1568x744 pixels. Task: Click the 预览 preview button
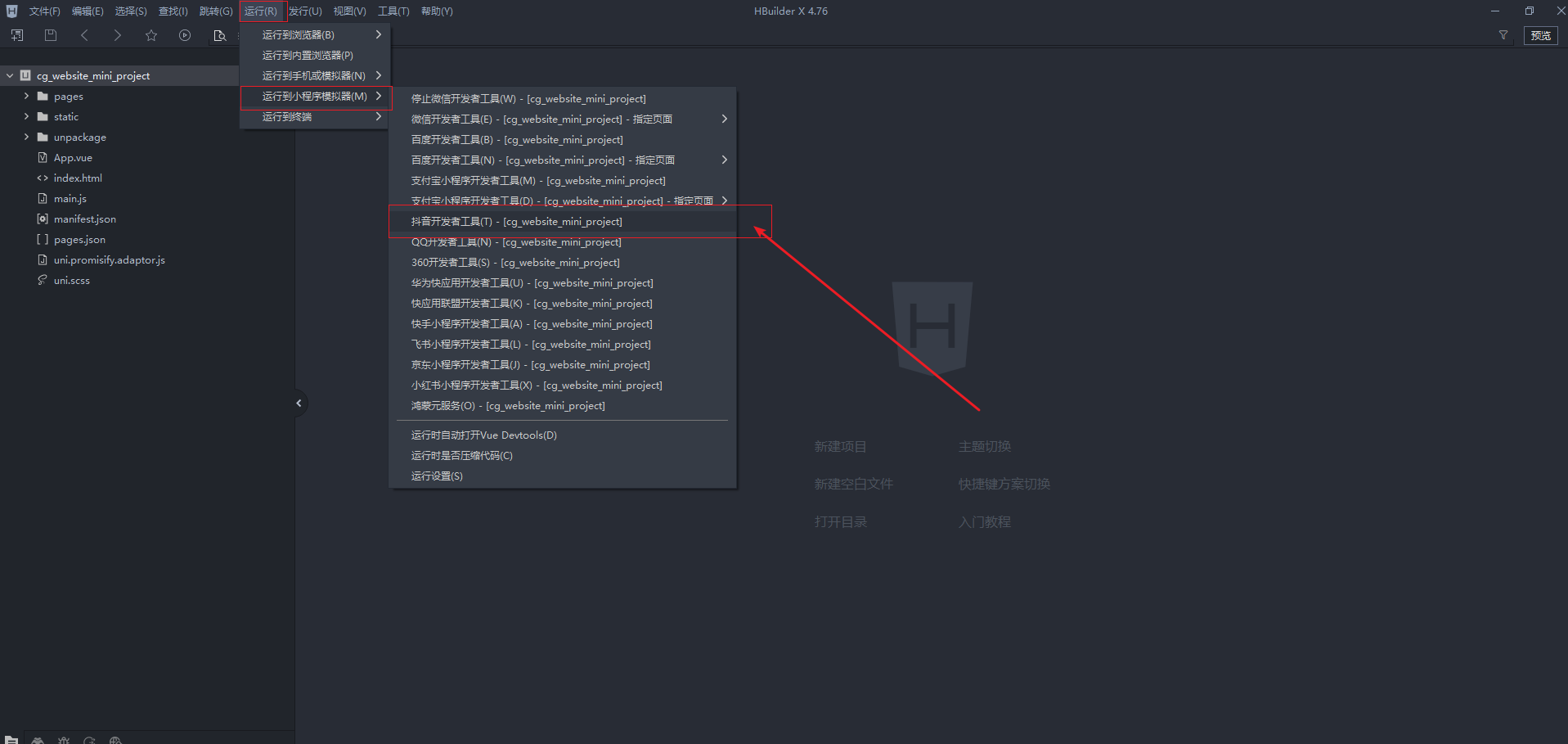[1540, 35]
